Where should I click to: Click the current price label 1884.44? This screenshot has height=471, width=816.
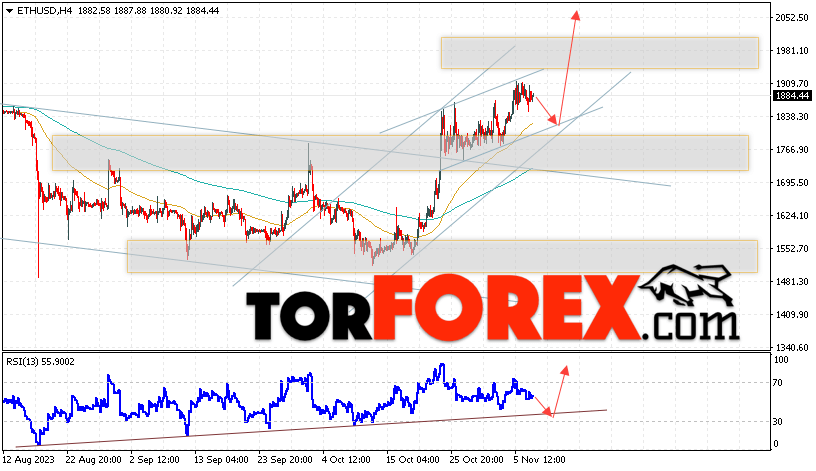(792, 95)
